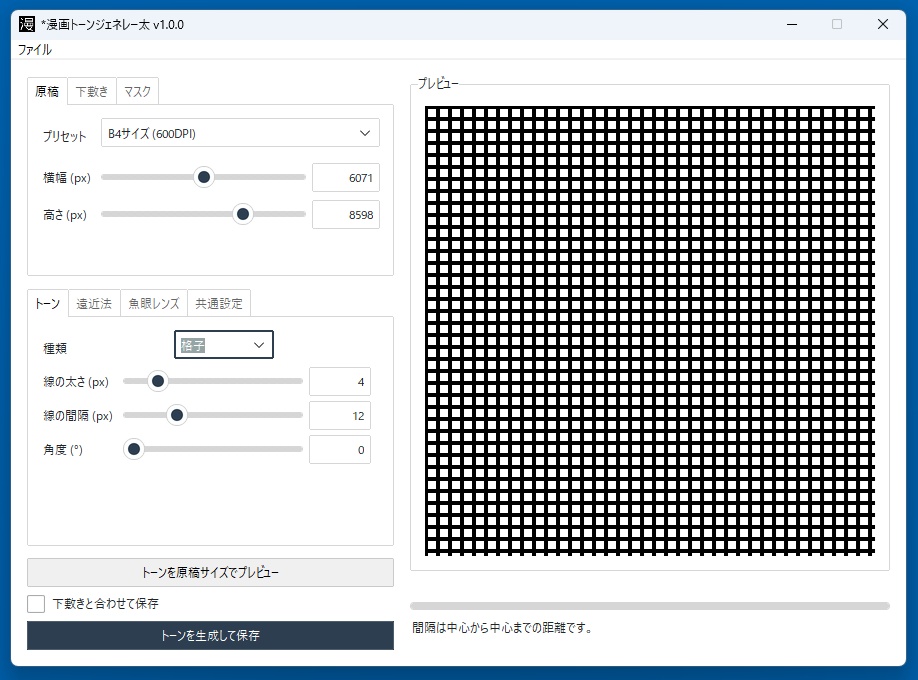Click the 線の太さ slider handle
The height and width of the screenshot is (680, 918).
click(x=158, y=381)
